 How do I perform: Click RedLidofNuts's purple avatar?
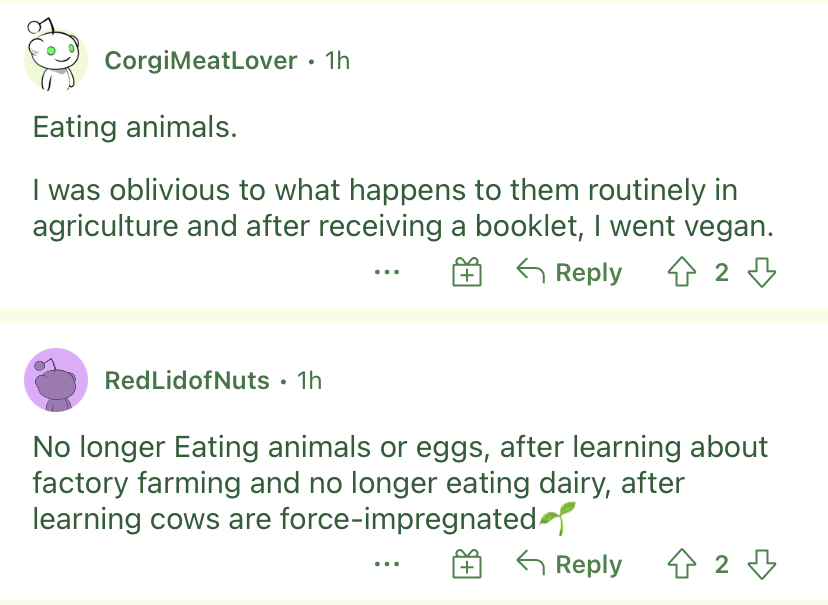click(x=55, y=380)
